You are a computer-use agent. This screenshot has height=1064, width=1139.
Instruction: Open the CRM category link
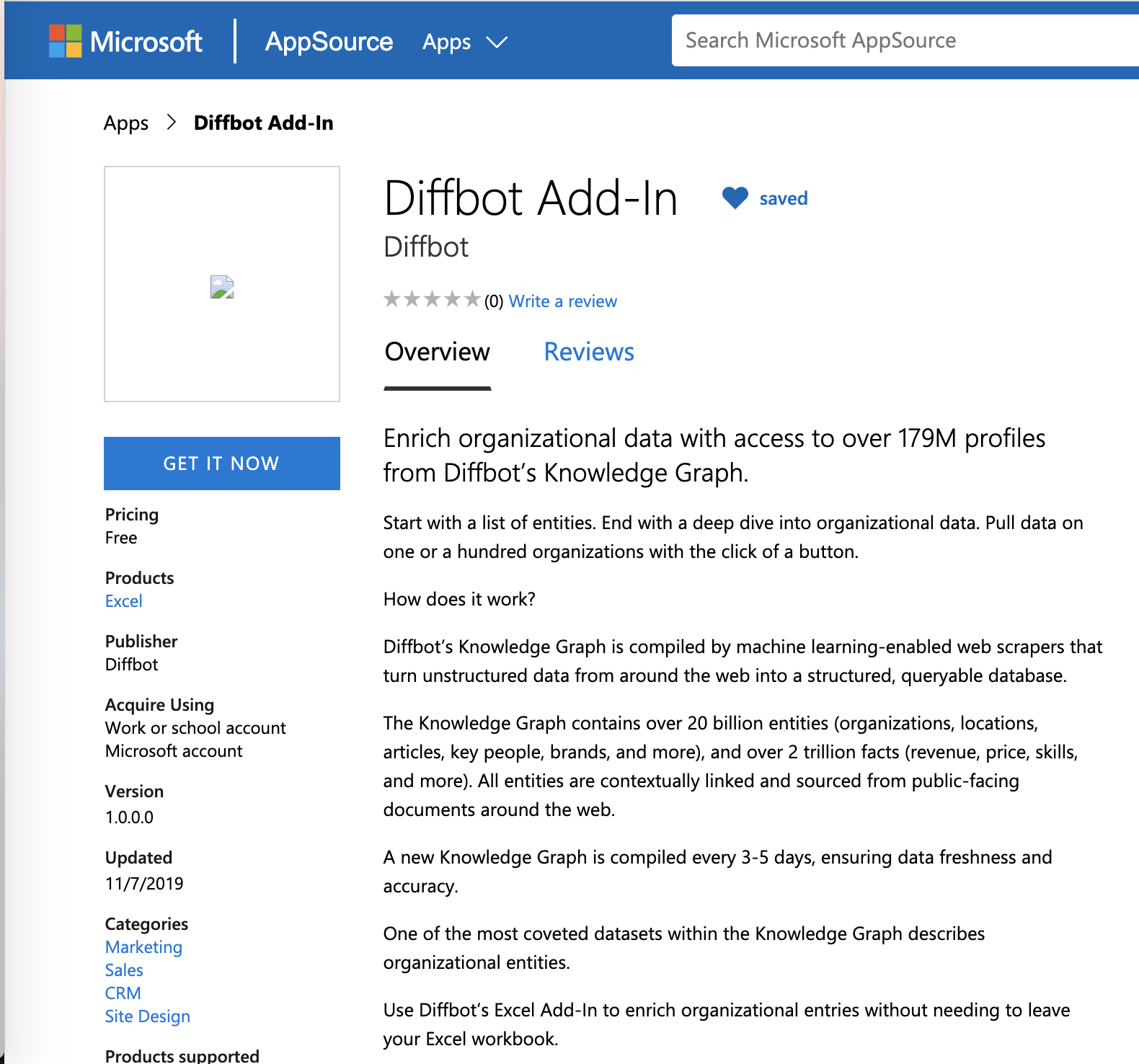click(123, 993)
